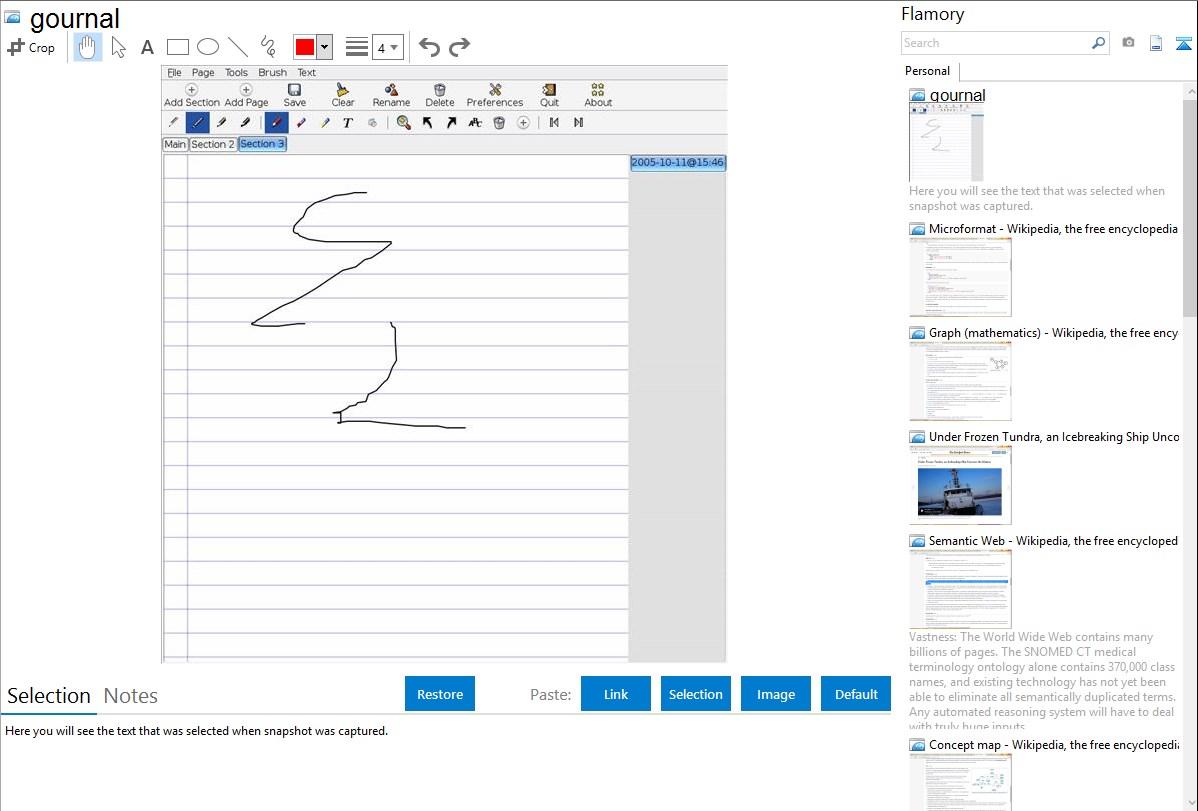Viewport: 1198px width, 811px height.
Task: Select the italic T text tool
Action: pyautogui.click(x=348, y=122)
